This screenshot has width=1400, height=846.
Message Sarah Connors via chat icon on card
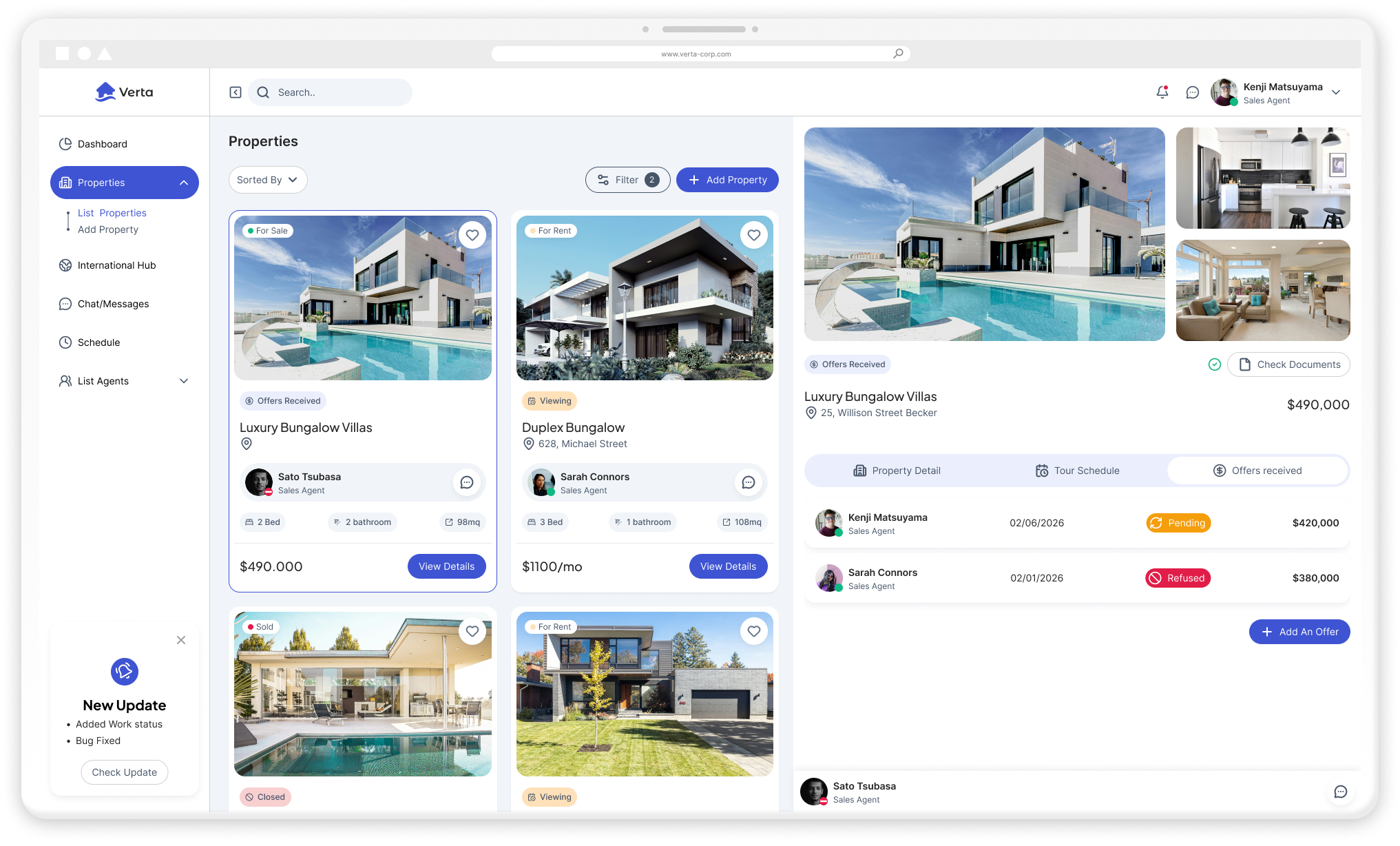[x=749, y=482]
